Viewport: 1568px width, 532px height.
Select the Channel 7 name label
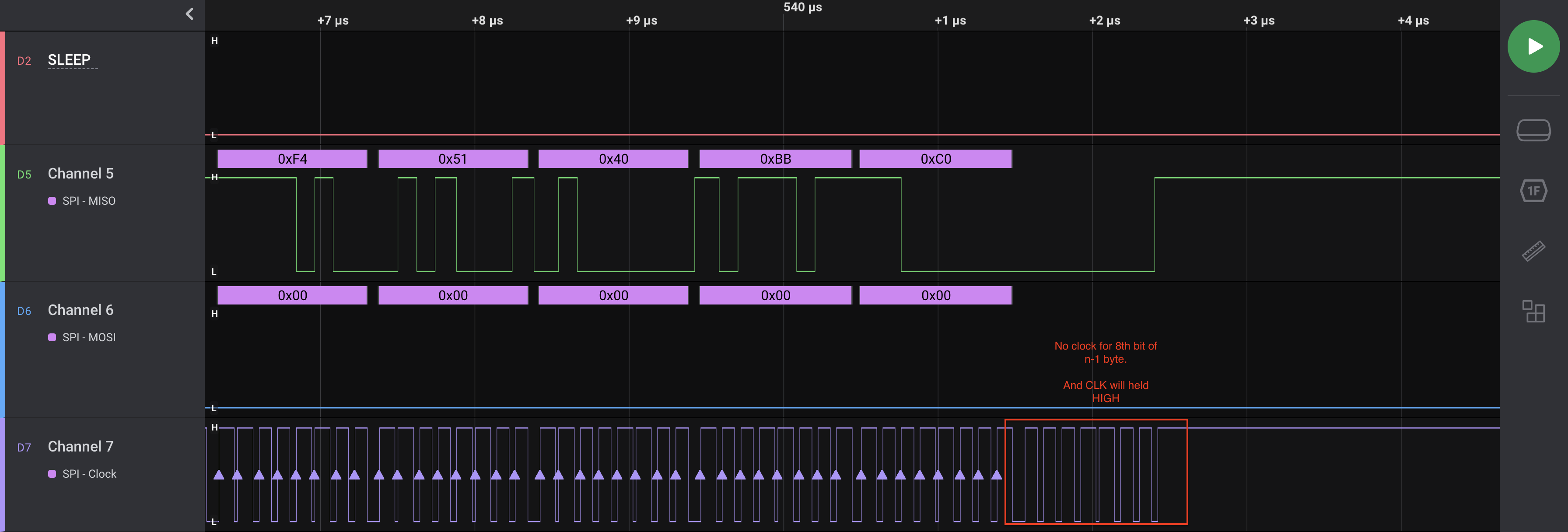(x=80, y=446)
